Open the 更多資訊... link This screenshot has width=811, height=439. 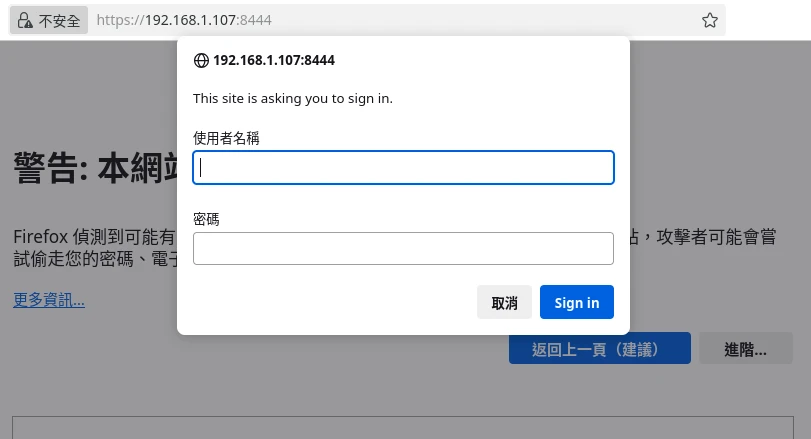49,299
